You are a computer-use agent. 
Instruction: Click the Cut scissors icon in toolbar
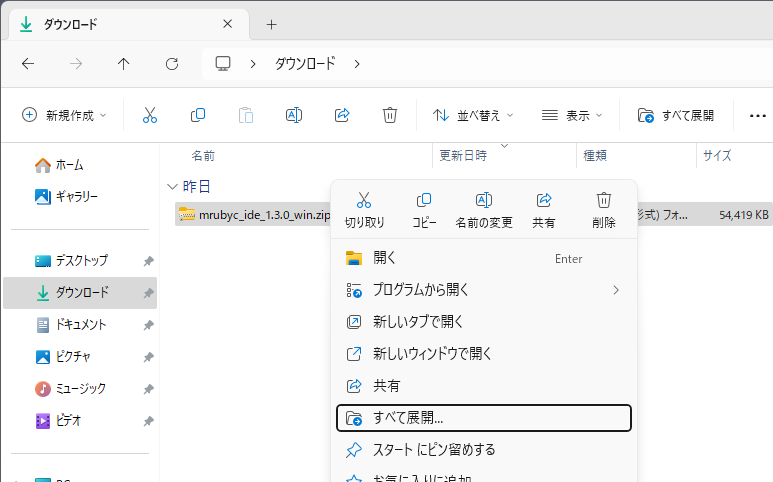(x=150, y=115)
